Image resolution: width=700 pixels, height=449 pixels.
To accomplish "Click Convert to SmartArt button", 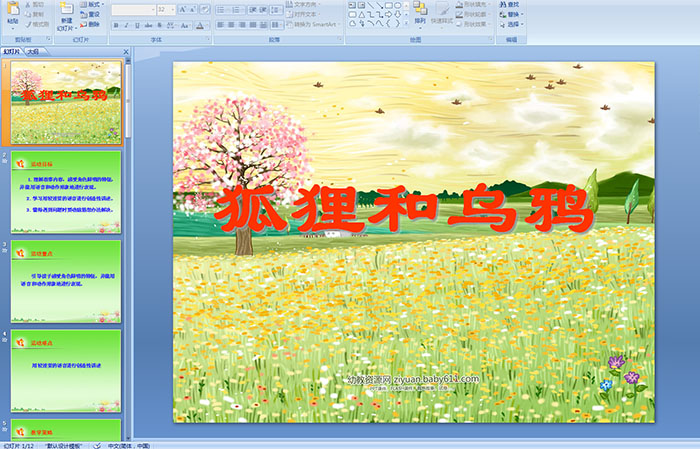I will click(x=312, y=24).
